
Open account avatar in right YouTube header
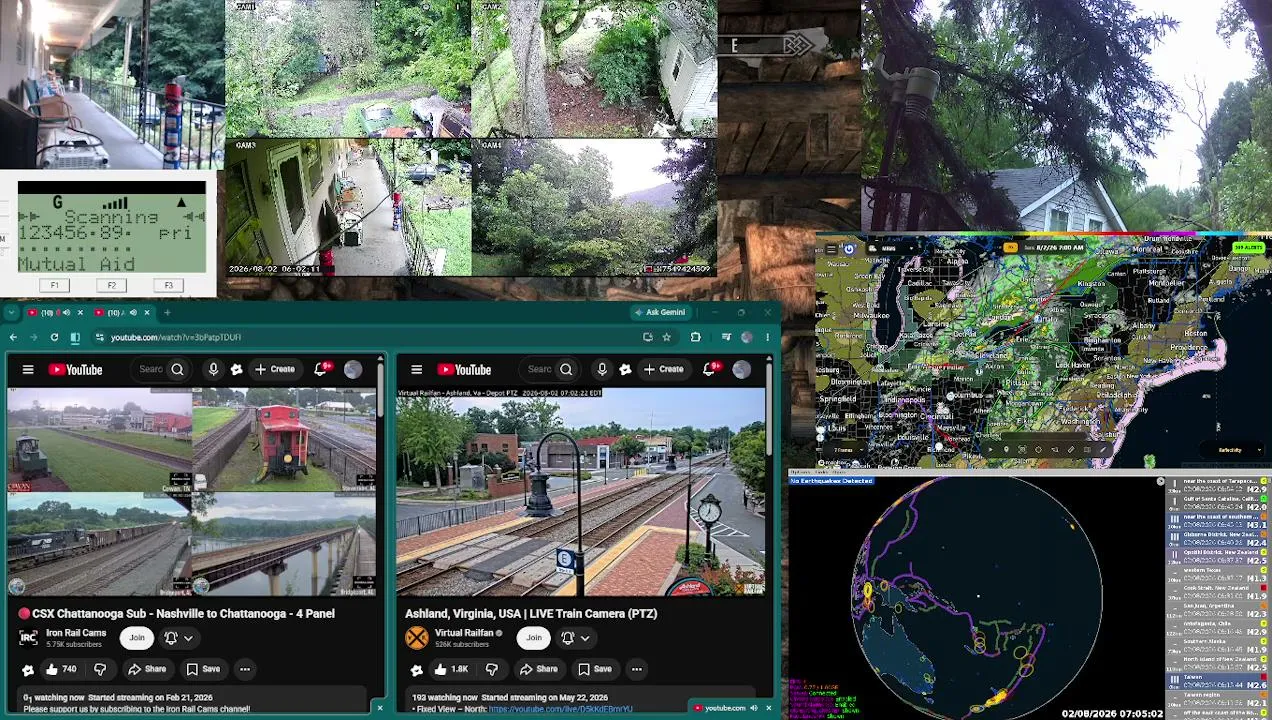pos(741,370)
